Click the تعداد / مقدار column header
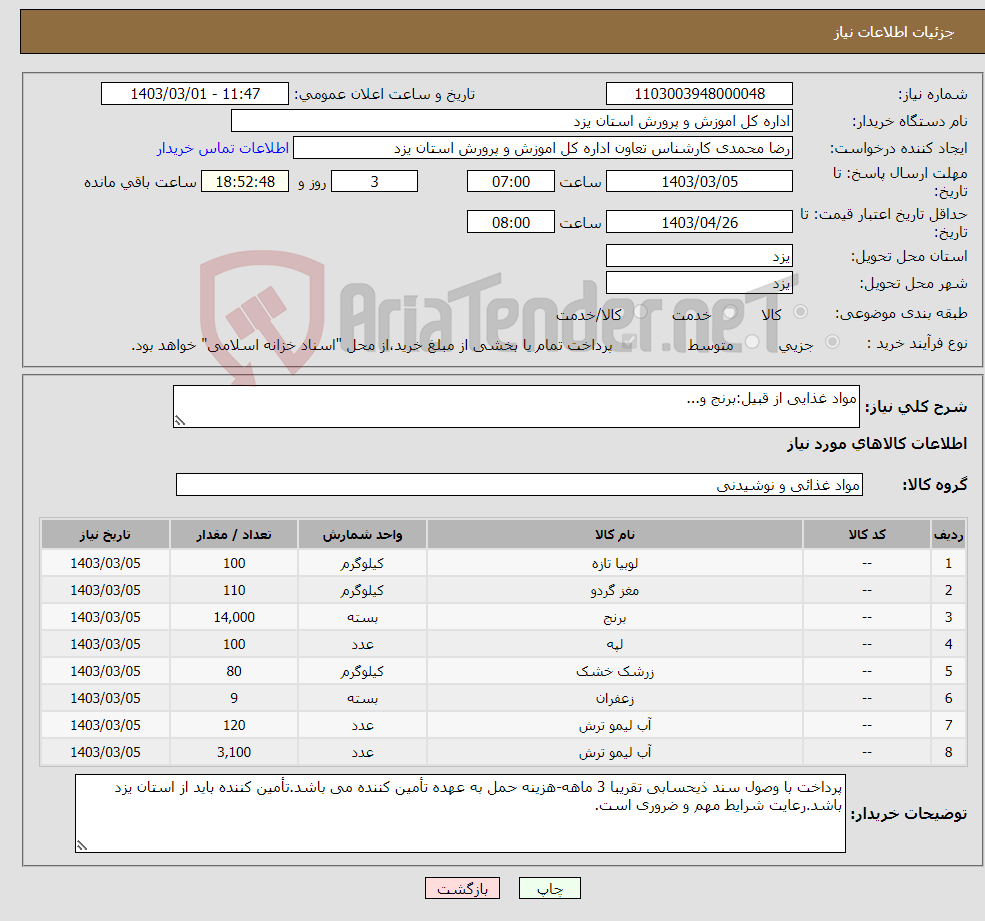The image size is (985, 921). point(234,534)
